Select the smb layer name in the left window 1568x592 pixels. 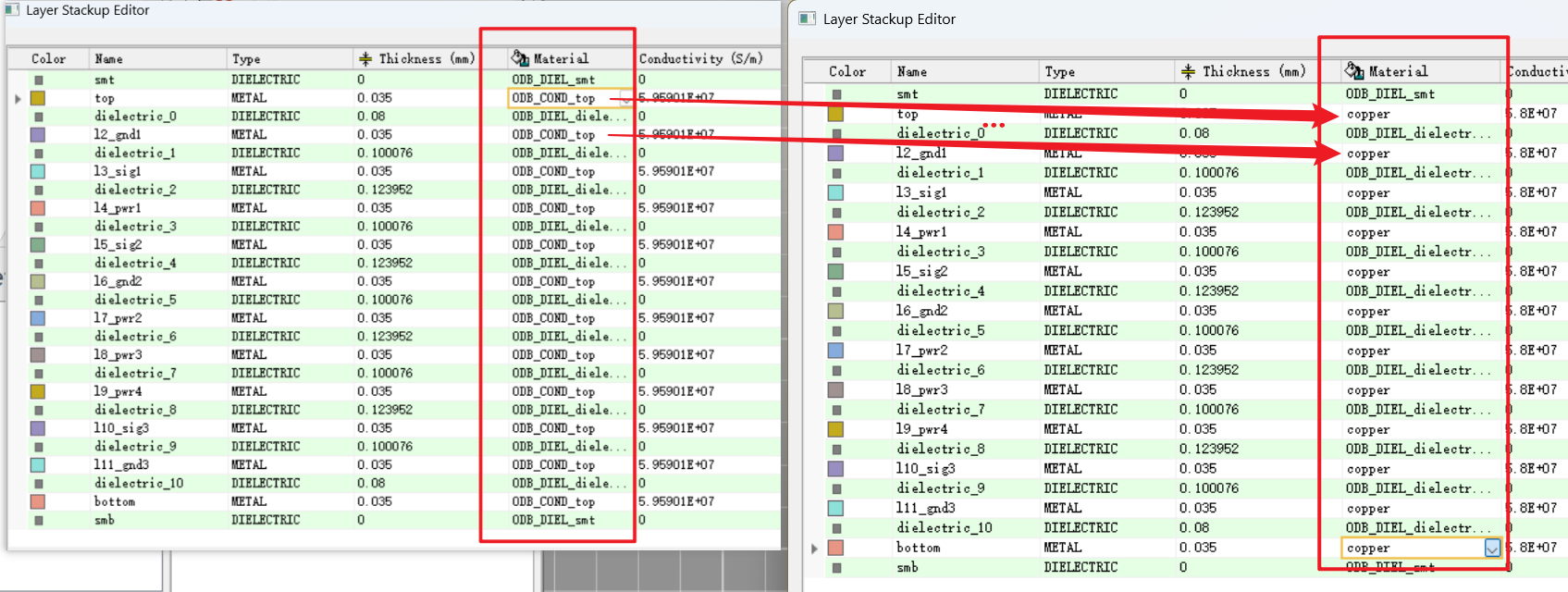(104, 520)
